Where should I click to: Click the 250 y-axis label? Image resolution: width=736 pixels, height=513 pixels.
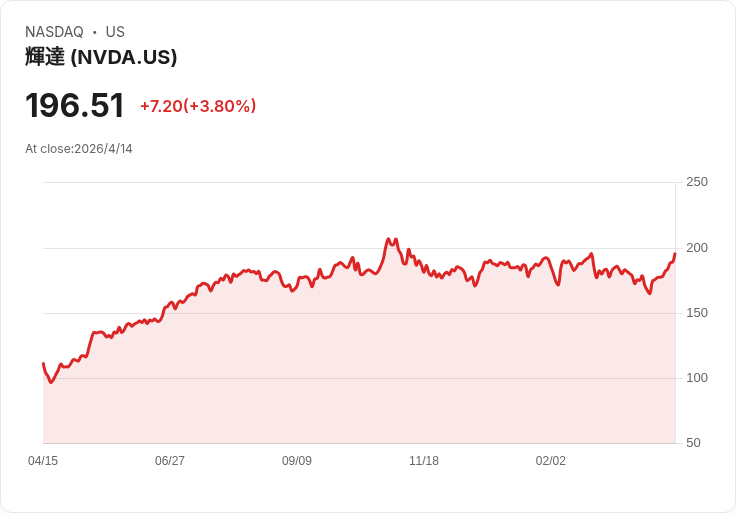(697, 182)
